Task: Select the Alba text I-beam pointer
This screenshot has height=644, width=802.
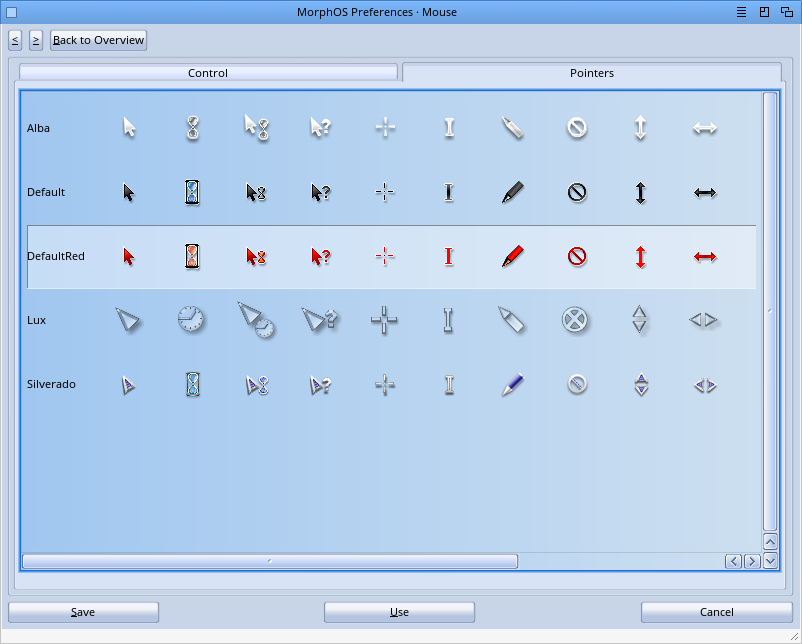Action: click(x=449, y=128)
